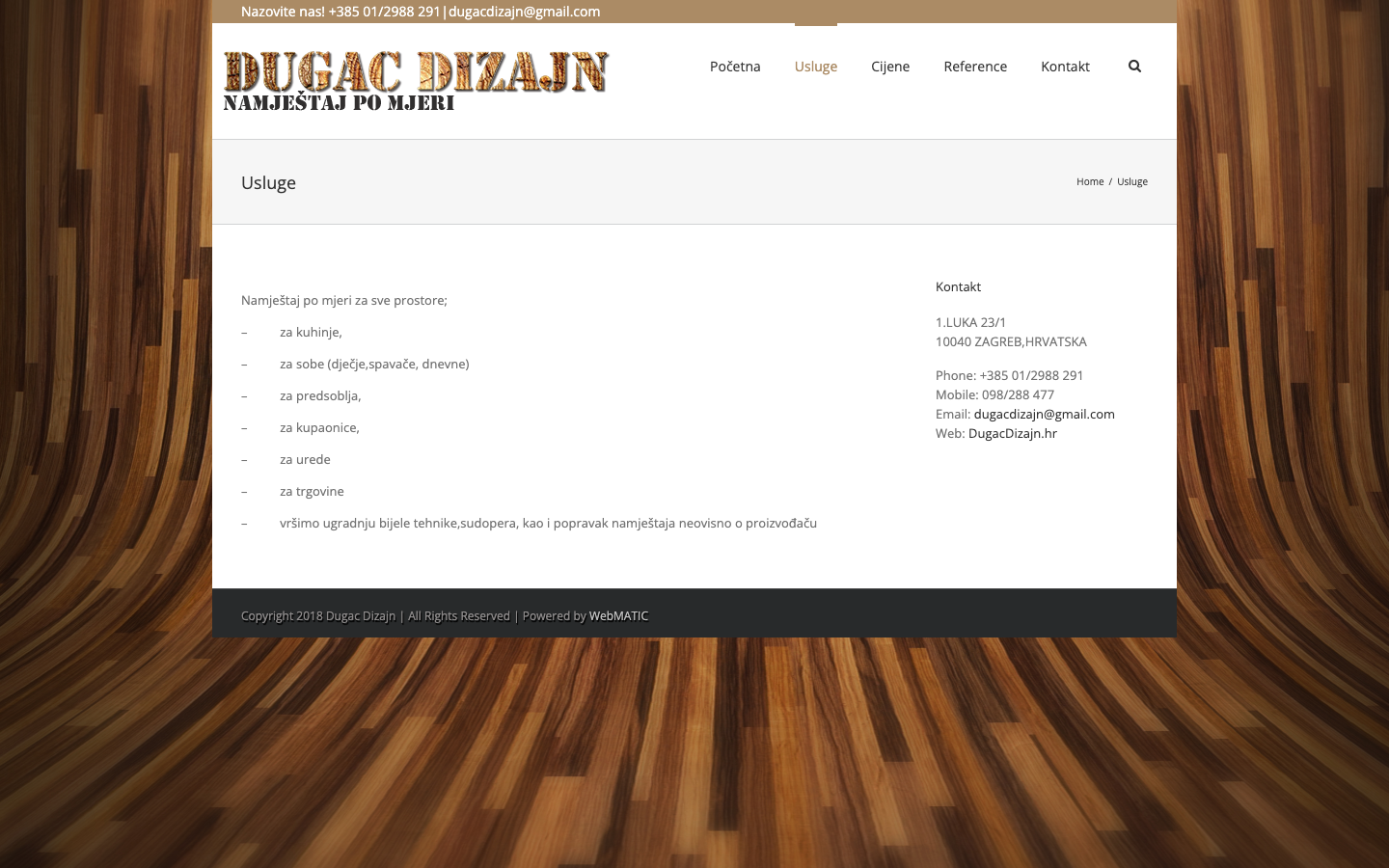
Task: Click the 'za kupaonice,' list item
Action: tap(319, 427)
